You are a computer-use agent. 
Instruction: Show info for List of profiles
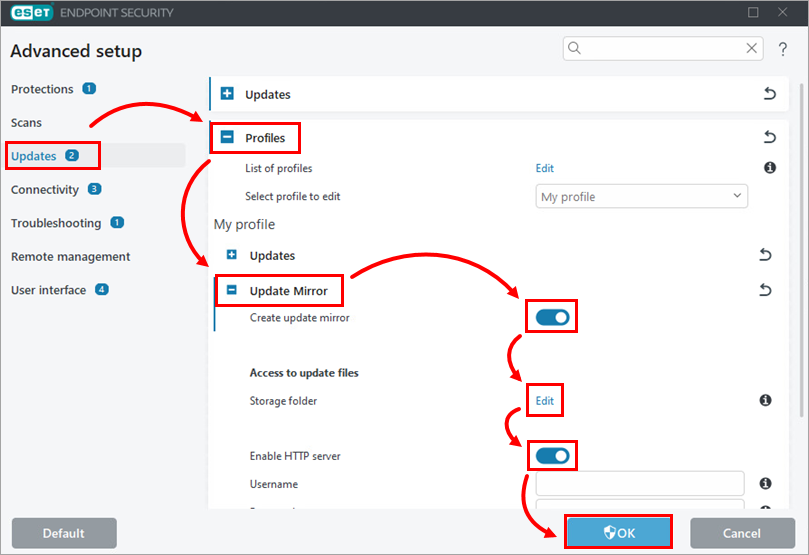[770, 168]
